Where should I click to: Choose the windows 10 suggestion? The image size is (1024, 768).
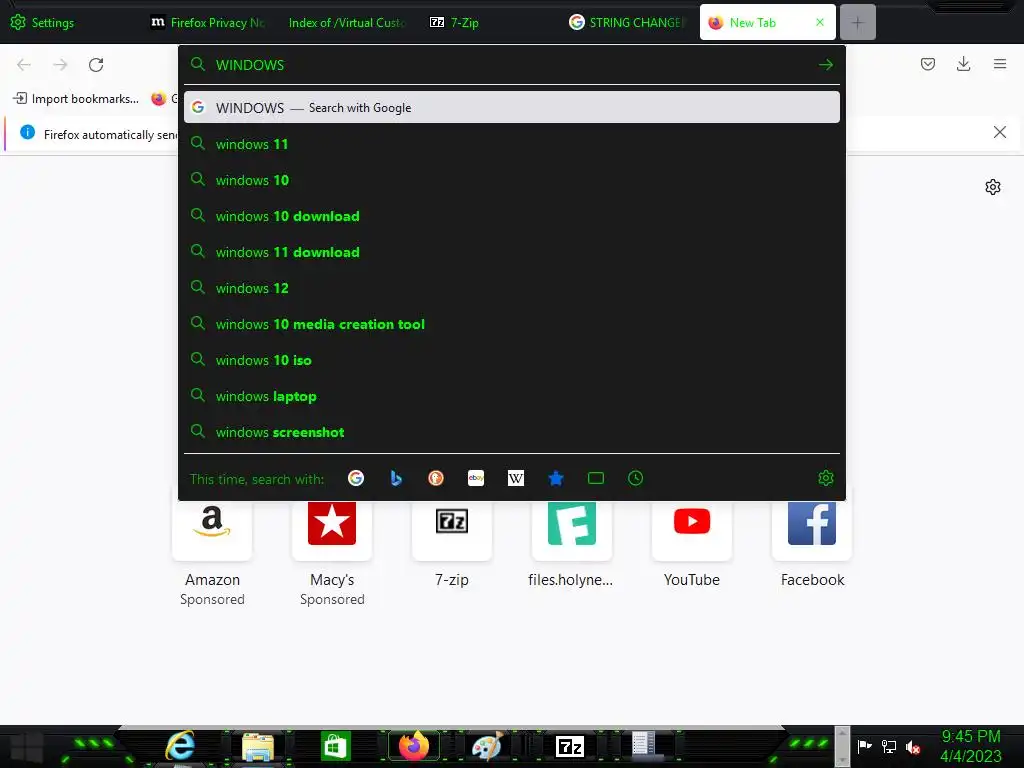click(512, 180)
